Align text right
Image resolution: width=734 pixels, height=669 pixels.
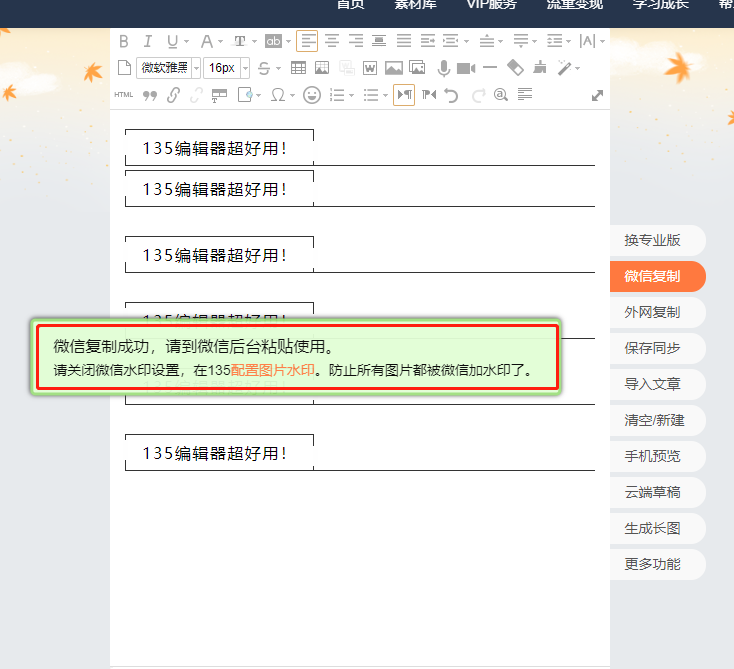pos(356,41)
